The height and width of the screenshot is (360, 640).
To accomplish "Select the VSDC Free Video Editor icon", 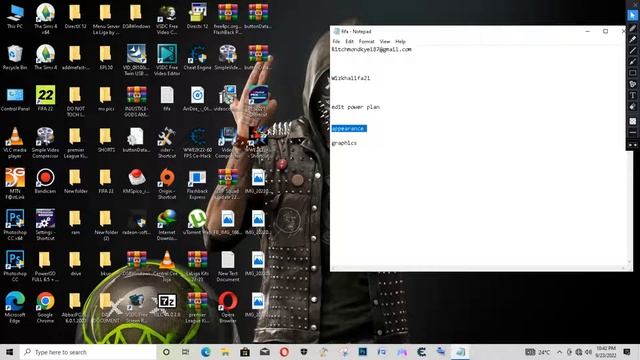I will pyautogui.click(x=167, y=60).
